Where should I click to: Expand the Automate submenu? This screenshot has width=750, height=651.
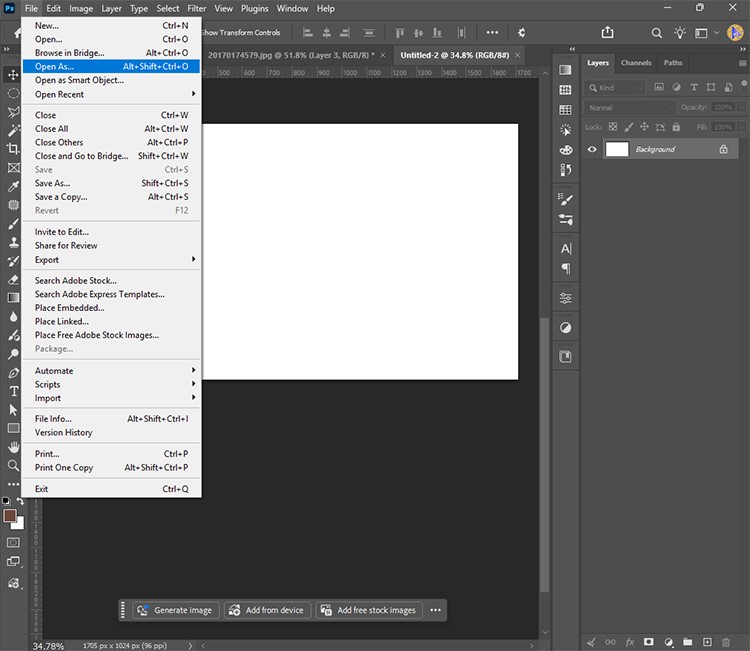111,371
